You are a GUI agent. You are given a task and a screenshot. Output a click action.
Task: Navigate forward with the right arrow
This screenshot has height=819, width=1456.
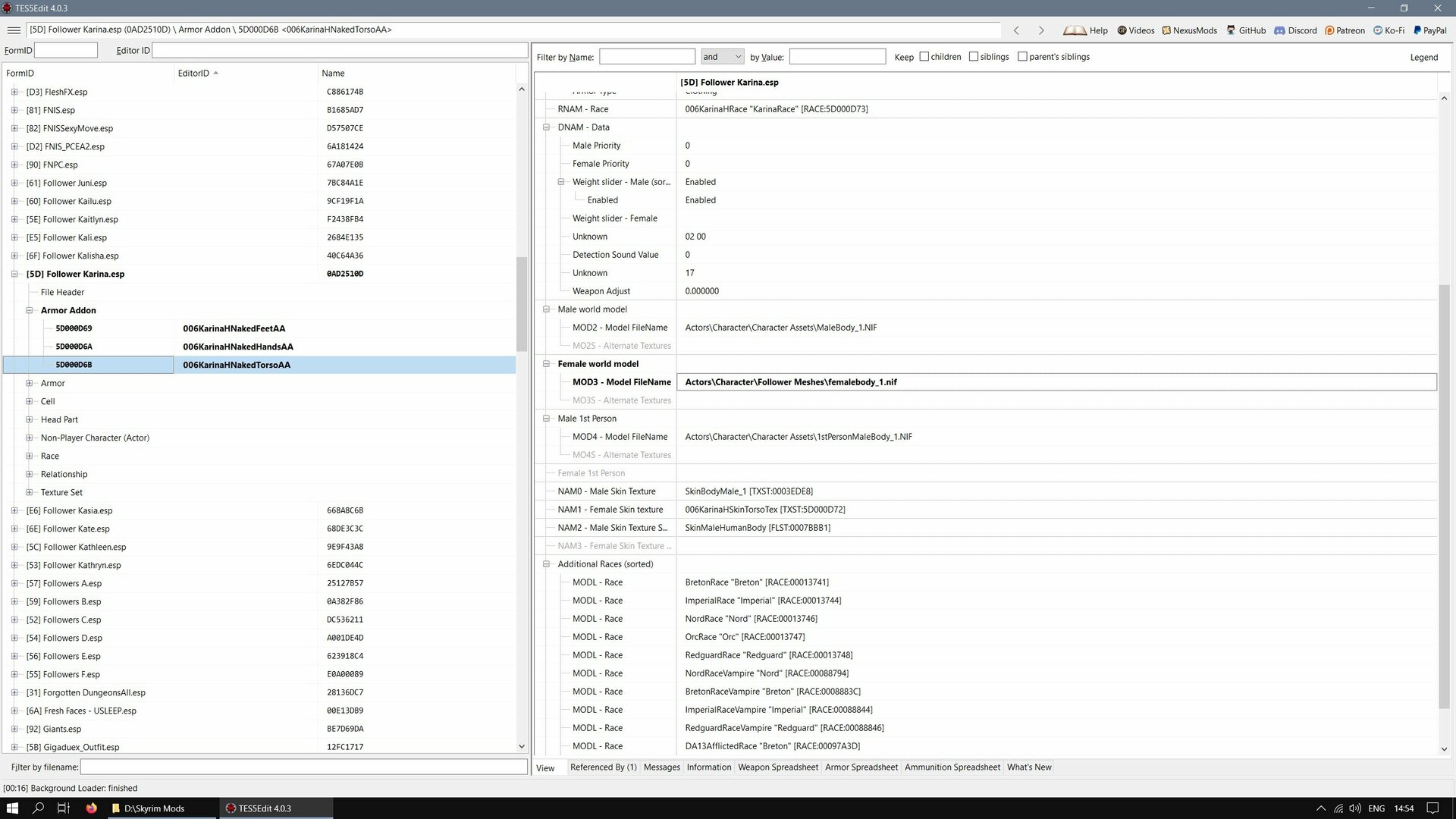click(x=1041, y=30)
